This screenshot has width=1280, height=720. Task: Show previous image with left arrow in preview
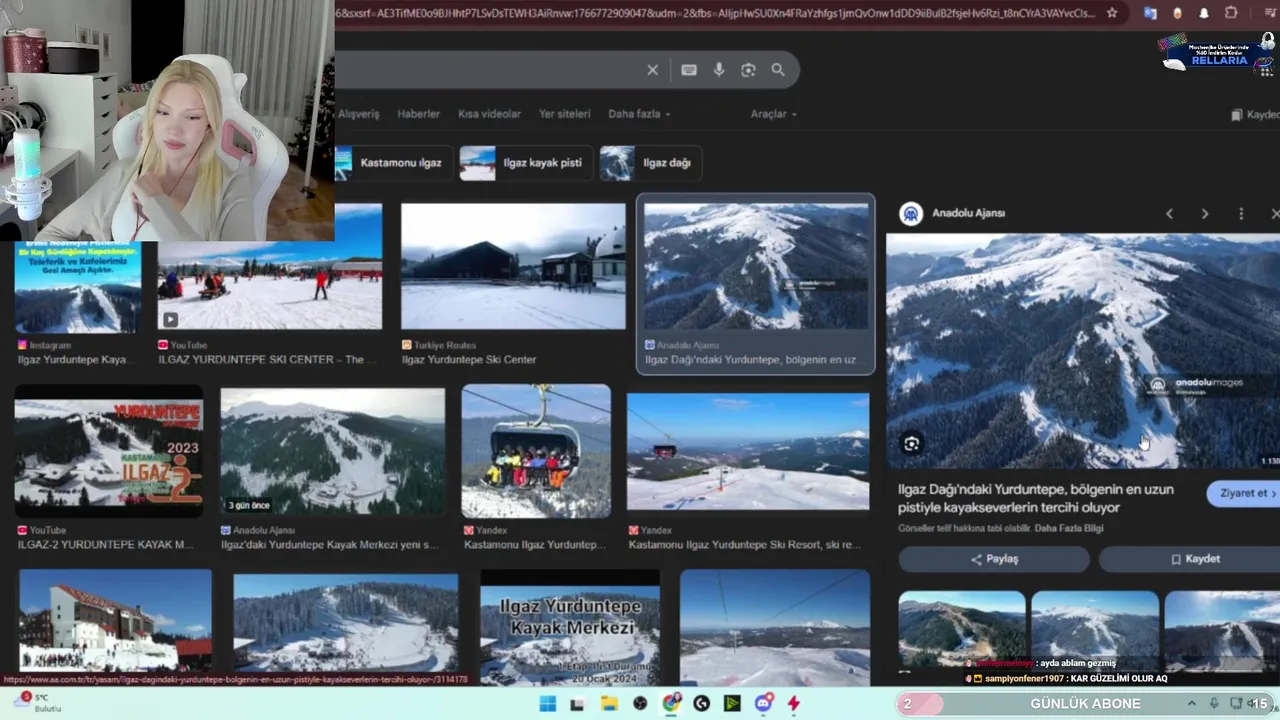click(x=1169, y=214)
